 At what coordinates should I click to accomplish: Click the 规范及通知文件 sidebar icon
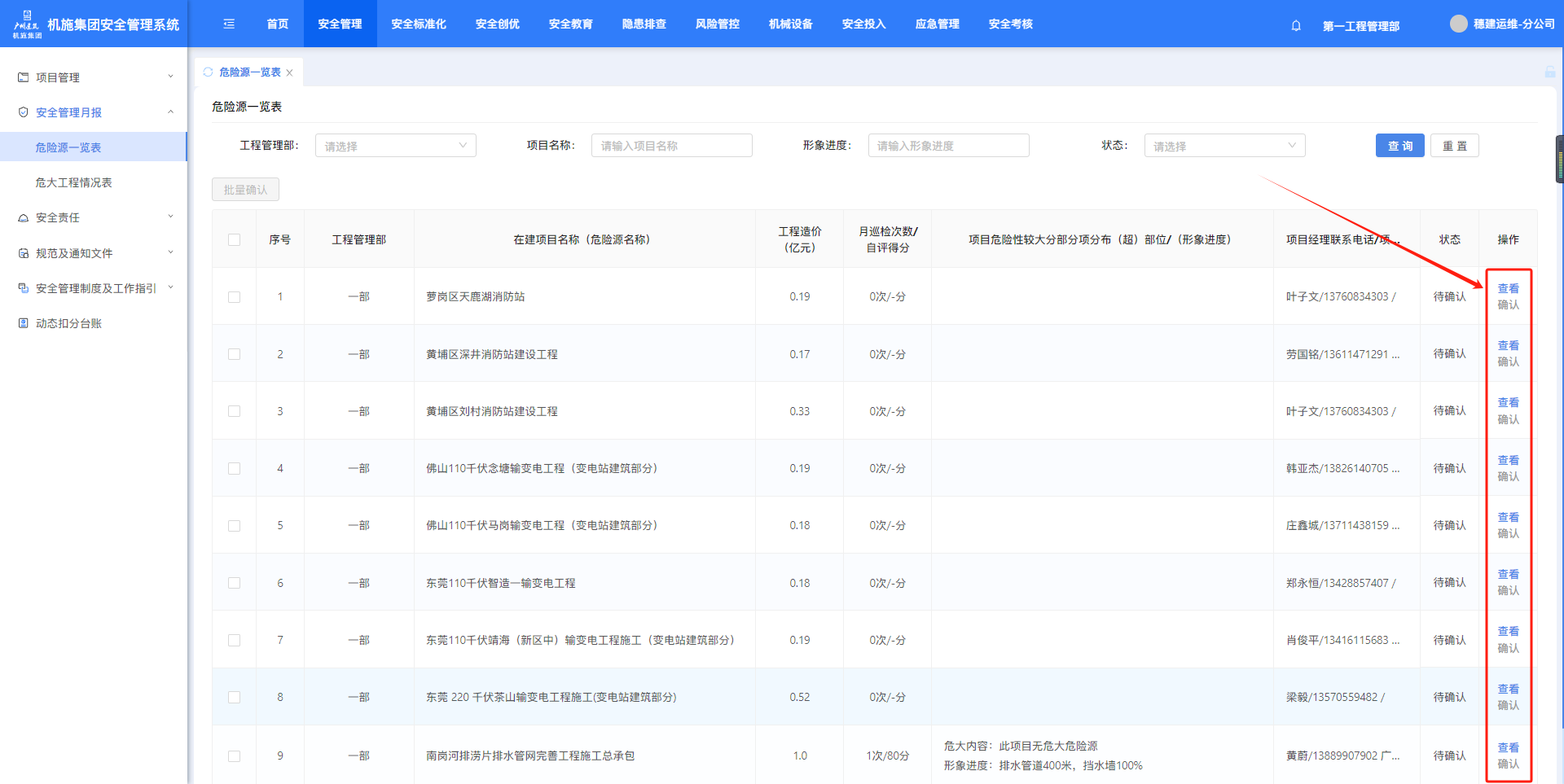tap(23, 253)
